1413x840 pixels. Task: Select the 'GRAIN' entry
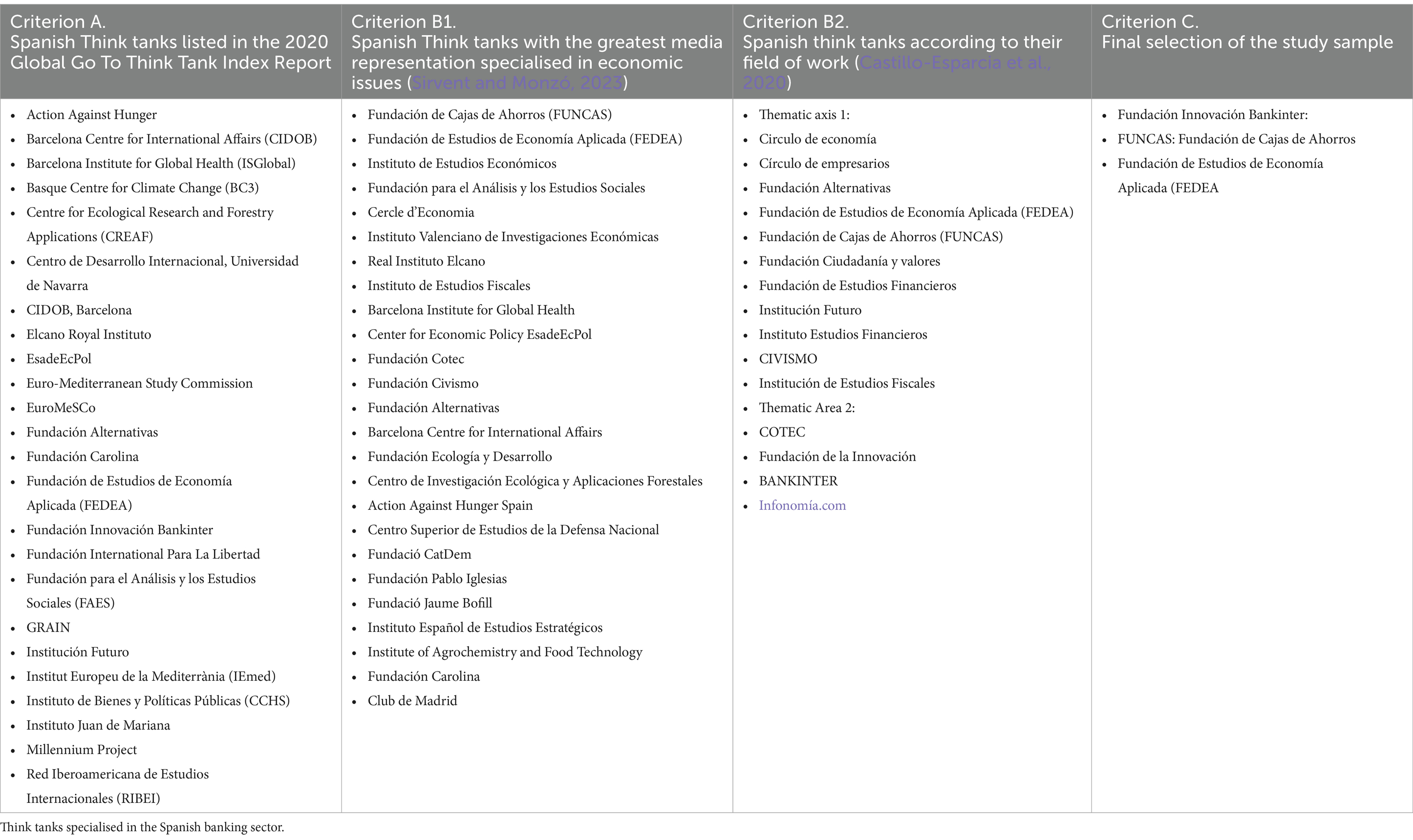click(x=48, y=628)
